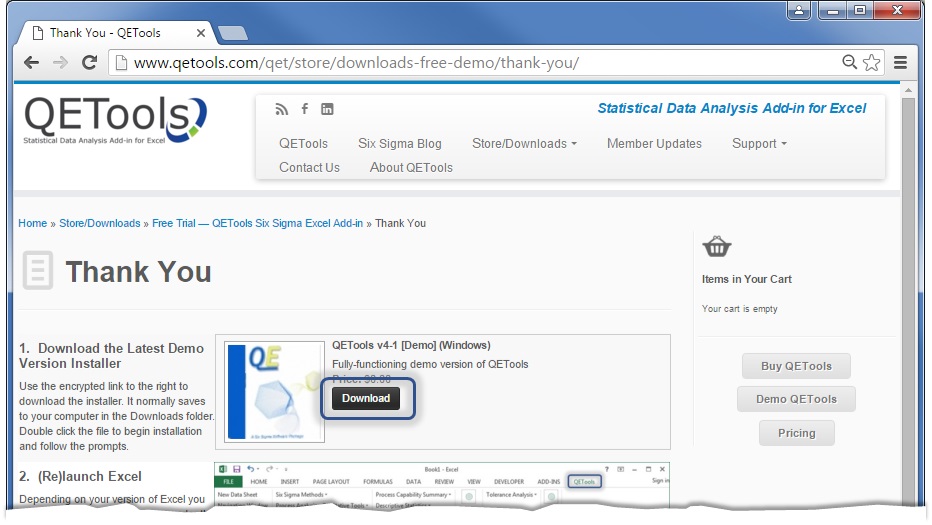Open the Six Sigma Blog menu item
This screenshot has width=932, height=525.
399,144
